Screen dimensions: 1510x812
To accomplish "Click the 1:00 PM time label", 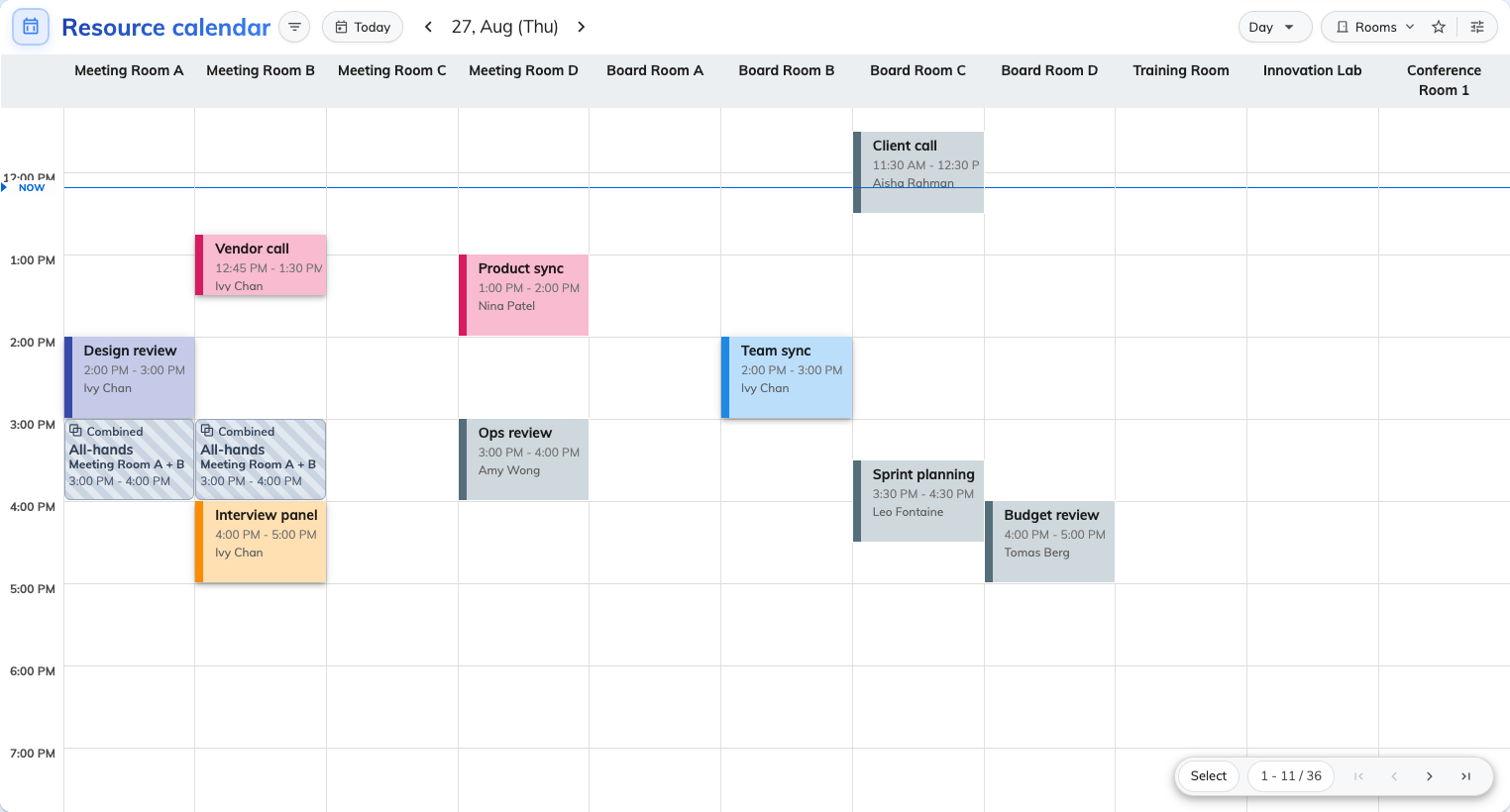I will [x=33, y=260].
